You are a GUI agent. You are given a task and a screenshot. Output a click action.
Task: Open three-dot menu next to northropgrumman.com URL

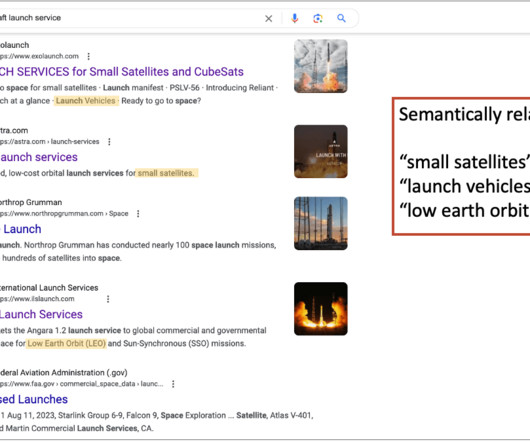(x=138, y=214)
